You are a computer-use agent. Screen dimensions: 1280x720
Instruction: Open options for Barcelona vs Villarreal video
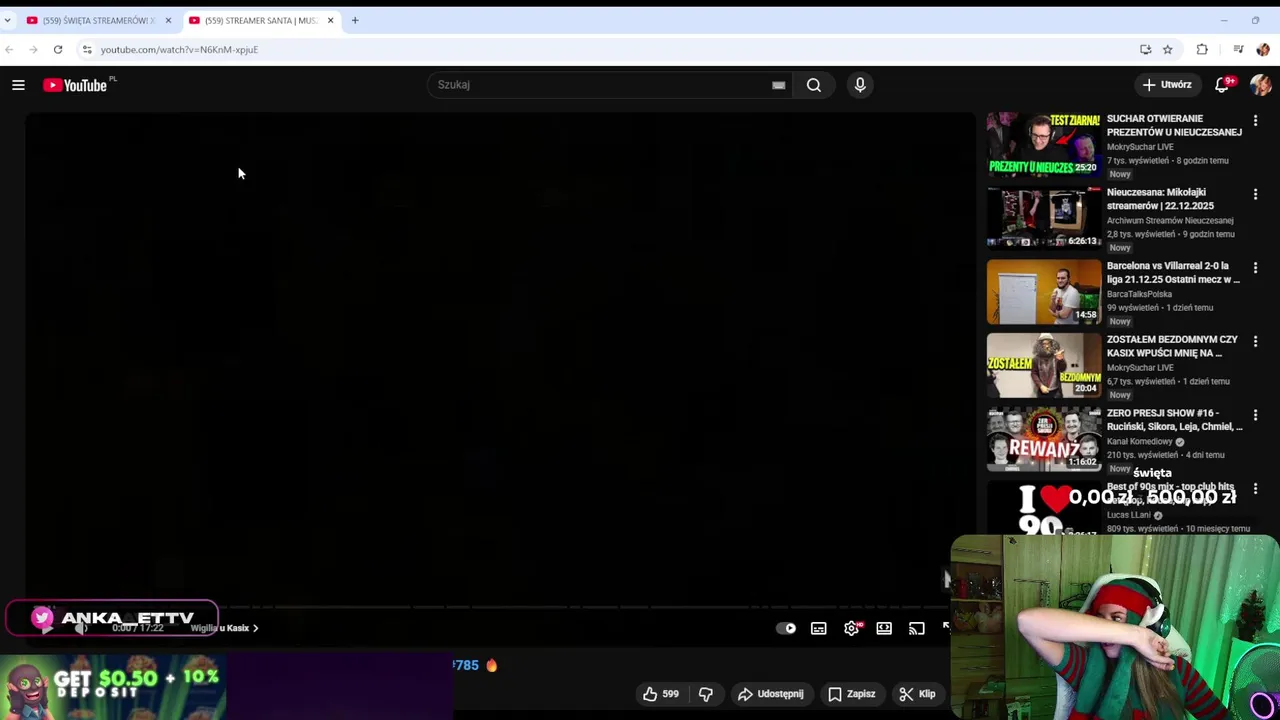tap(1255, 268)
